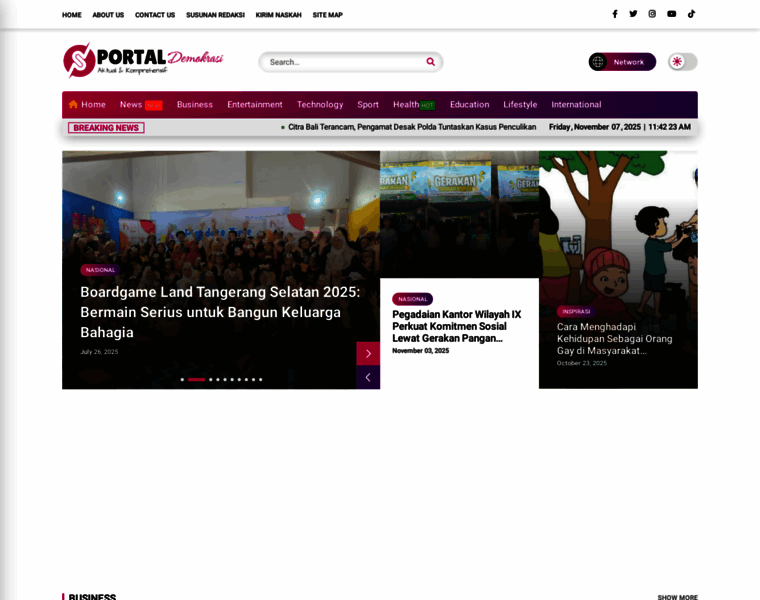Open Susunan Redaksi link in top bar
Image resolution: width=760 pixels, height=600 pixels.
pos(215,15)
